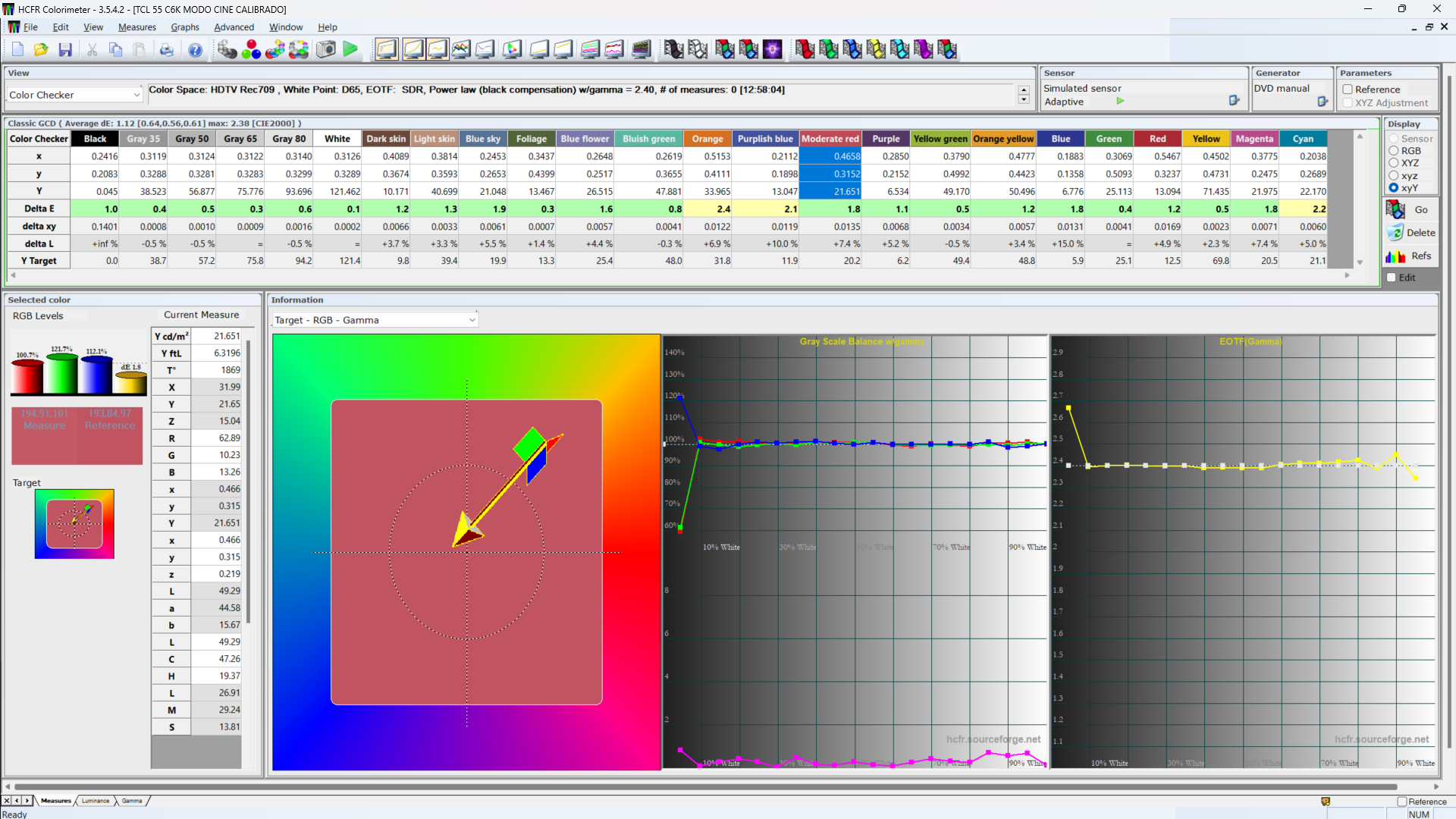Click the Foliage color header
Viewport: 1456px width, 819px height.
point(532,139)
